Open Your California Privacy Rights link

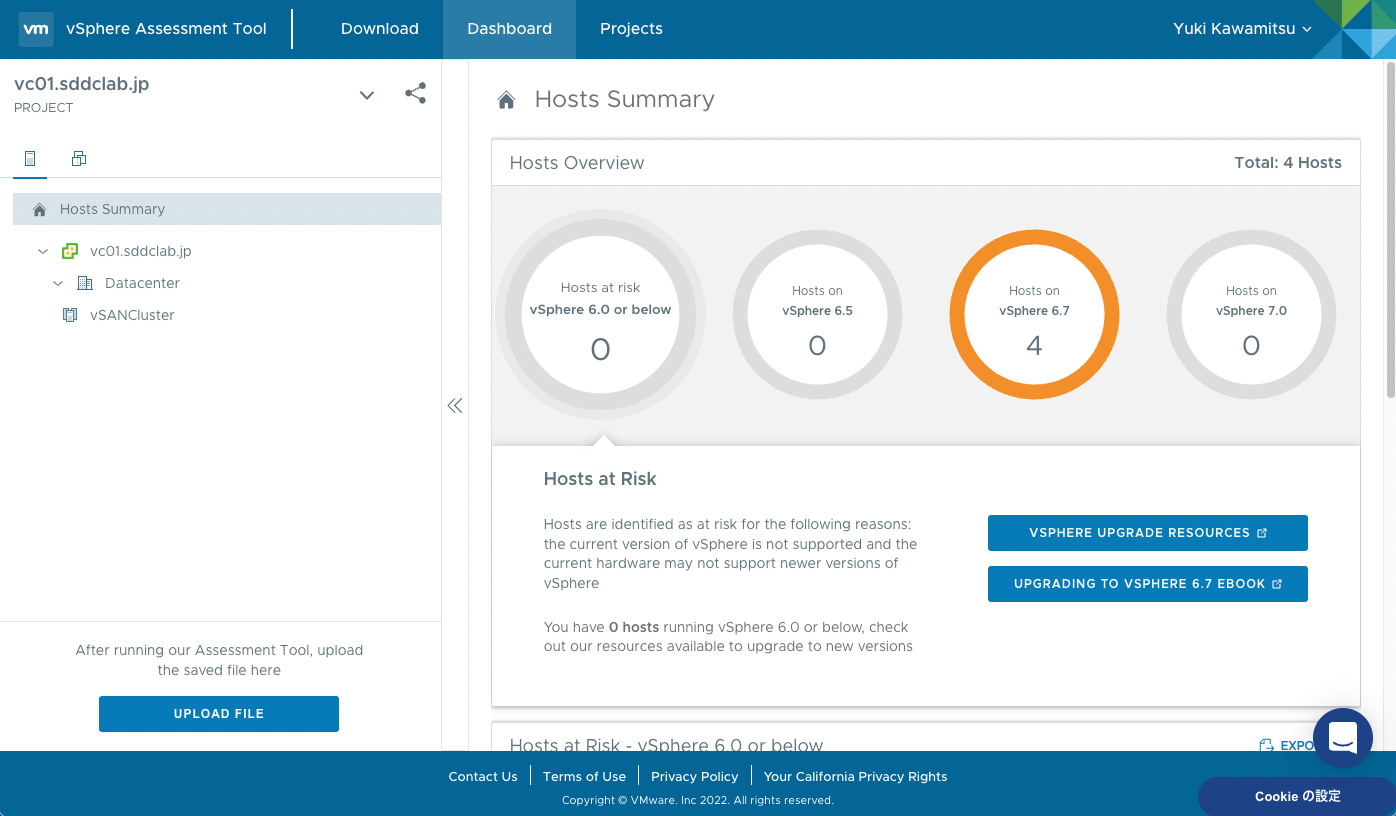[855, 777]
